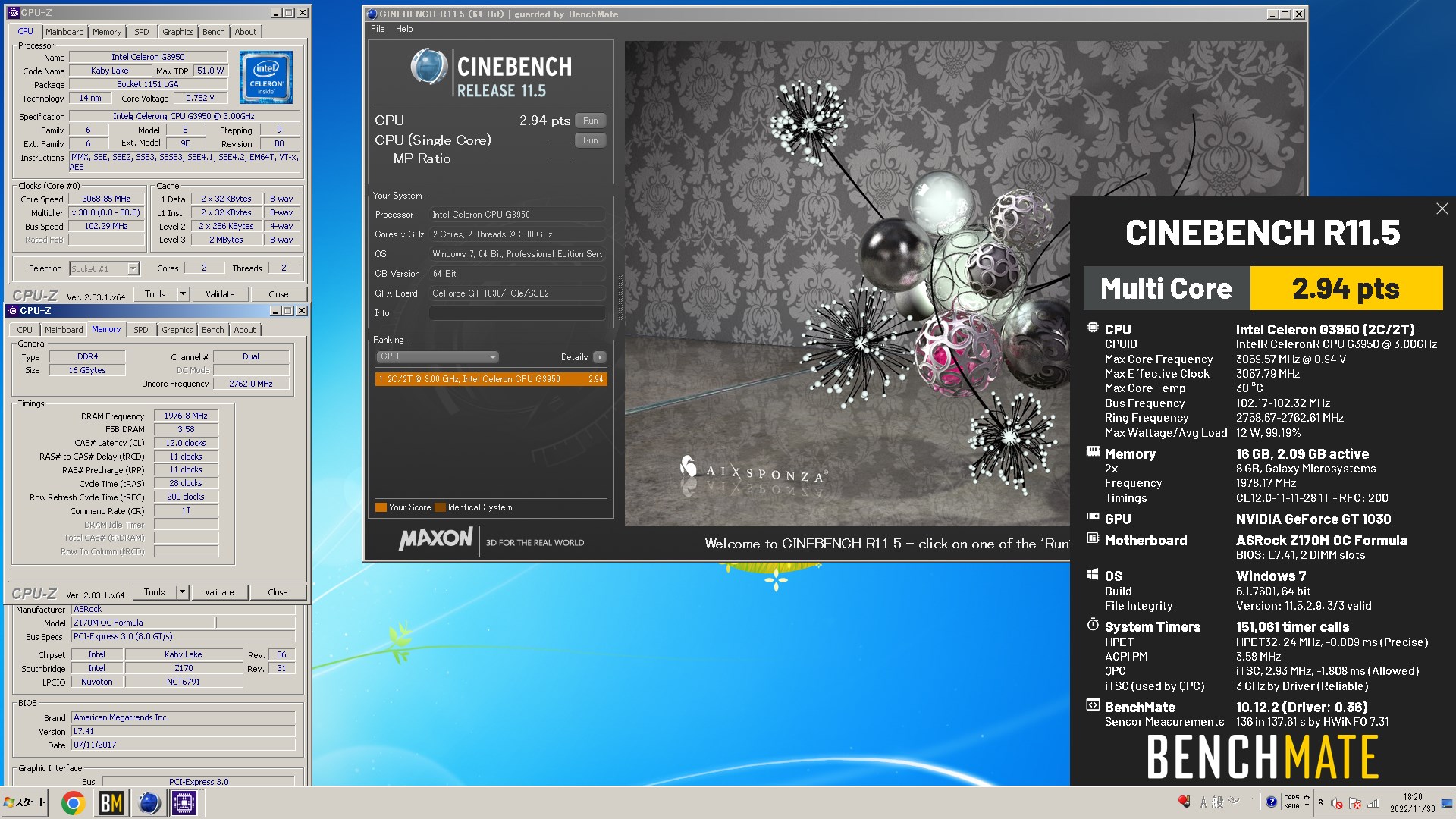This screenshot has width=1456, height=819.
Task: Open BenchMate from the taskbar
Action: 111,802
